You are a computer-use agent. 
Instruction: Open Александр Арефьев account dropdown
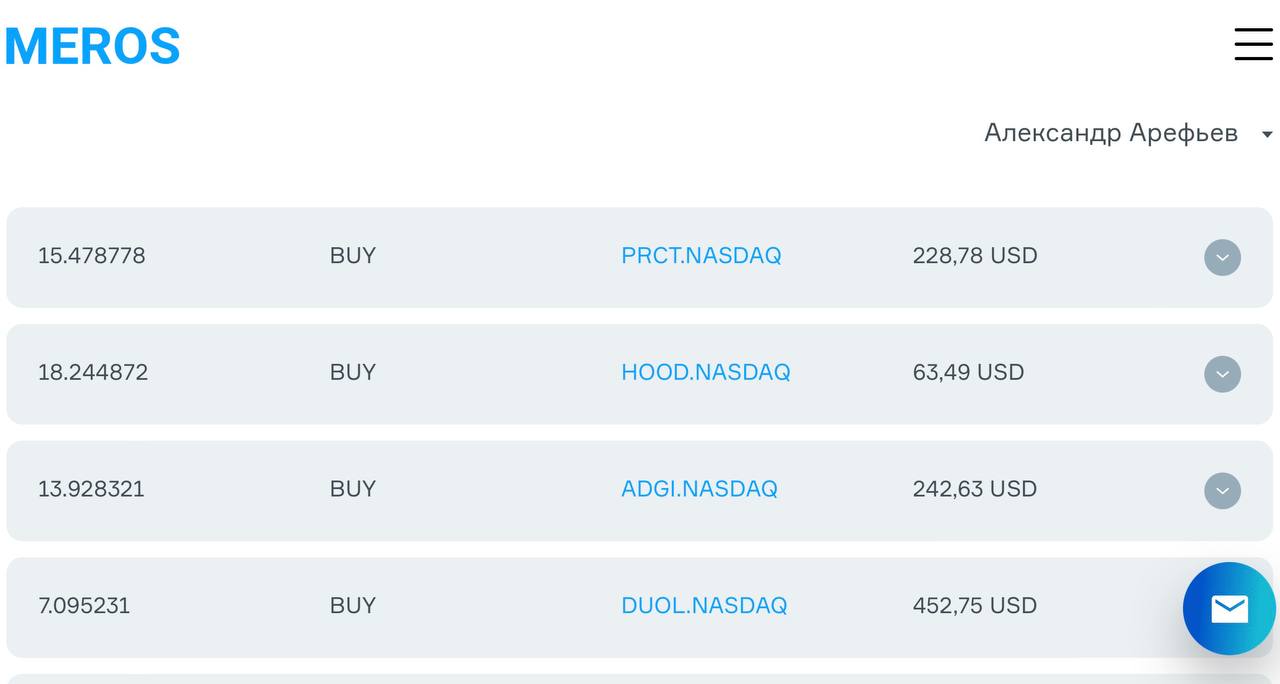(1127, 133)
